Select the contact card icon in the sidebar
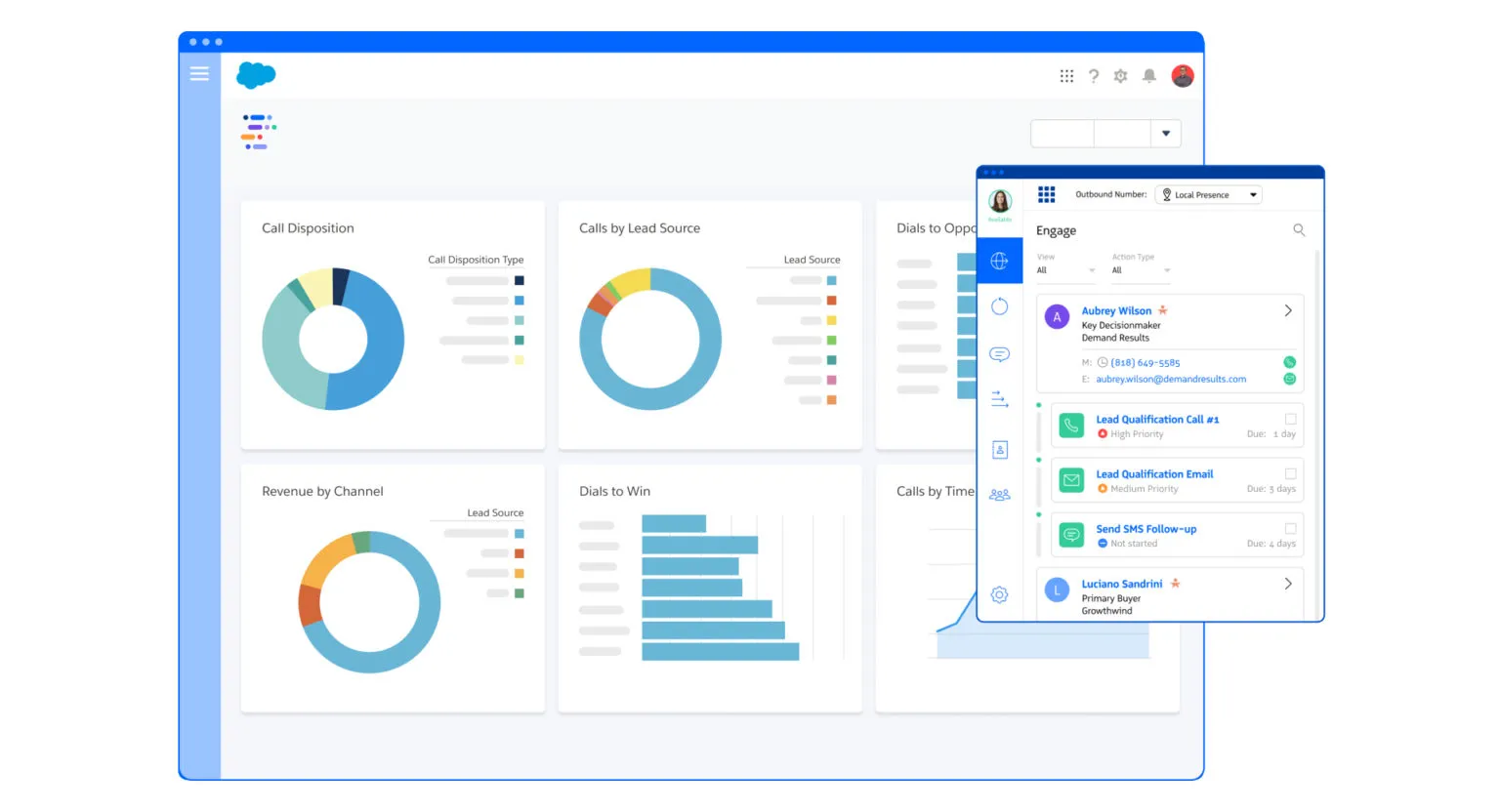1500x812 pixels. [x=998, y=449]
